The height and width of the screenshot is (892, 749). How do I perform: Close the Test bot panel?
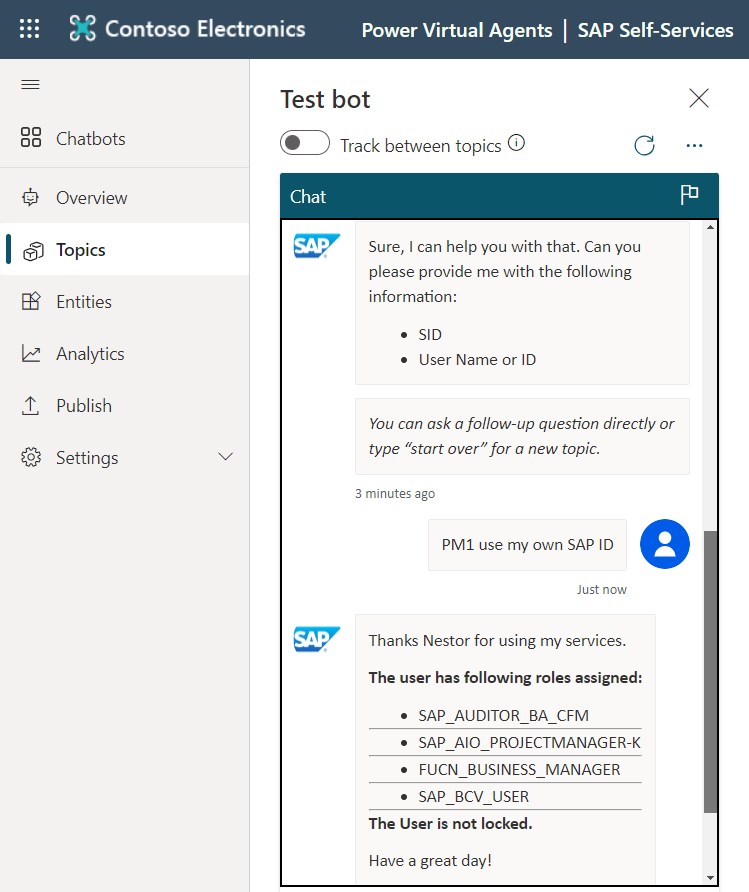click(699, 98)
